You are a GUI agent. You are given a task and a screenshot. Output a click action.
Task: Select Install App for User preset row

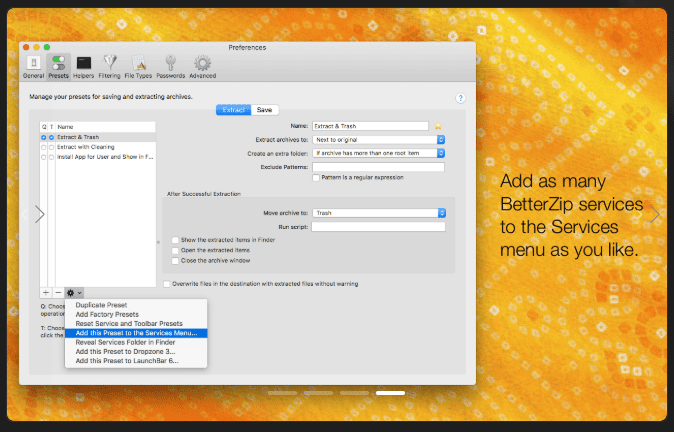tap(98, 157)
